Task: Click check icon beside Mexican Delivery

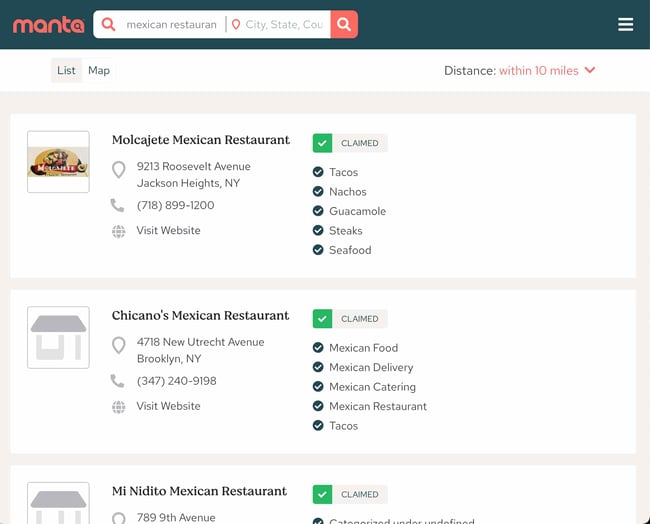Action: [318, 367]
